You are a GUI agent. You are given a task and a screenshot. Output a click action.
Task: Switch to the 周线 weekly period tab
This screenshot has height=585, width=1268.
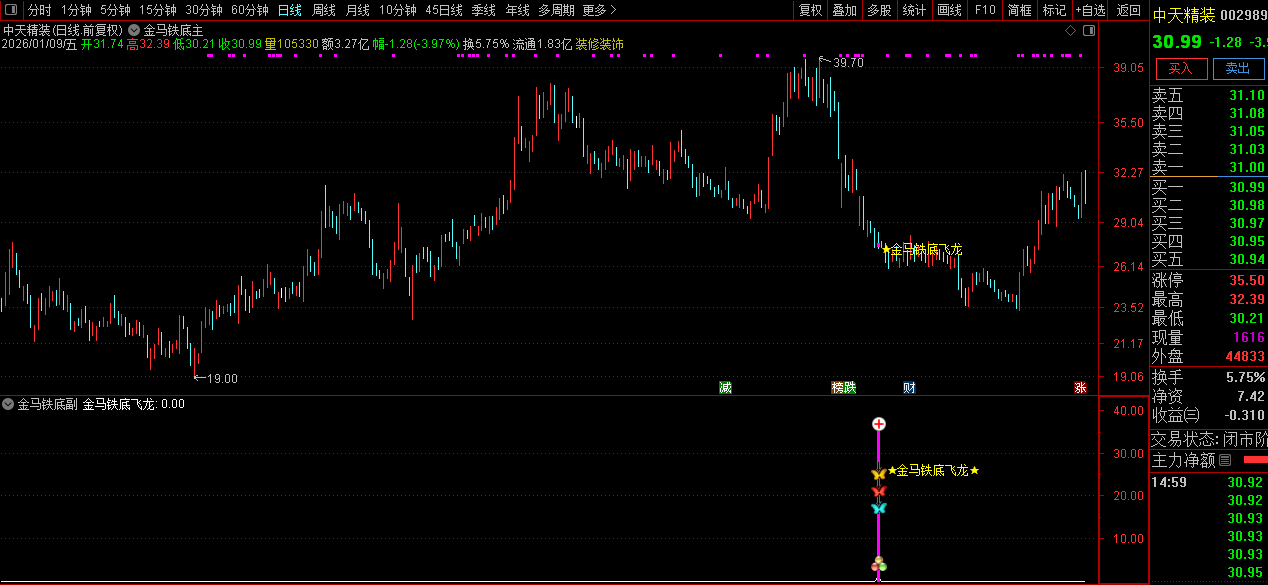(323, 10)
